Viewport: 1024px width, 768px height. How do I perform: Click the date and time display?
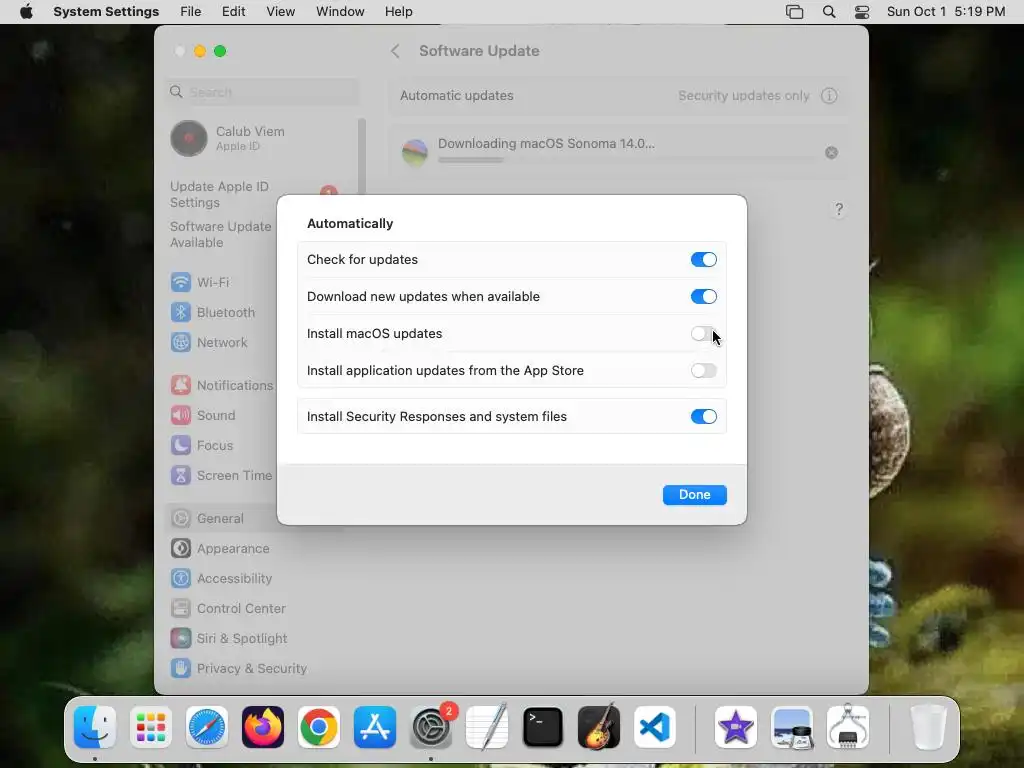tap(946, 12)
